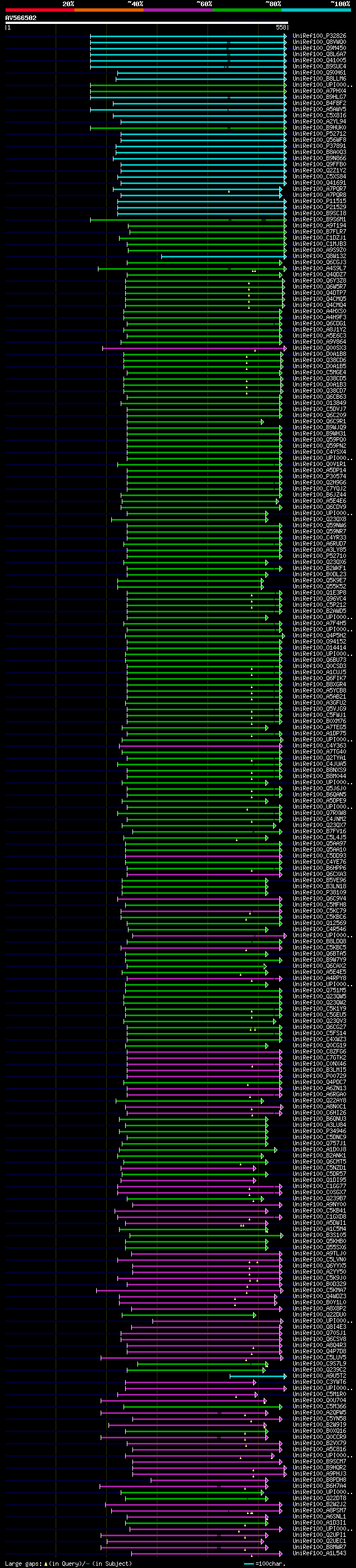
Task: Click the white query sequence ruler bar
Action: (147, 22)
